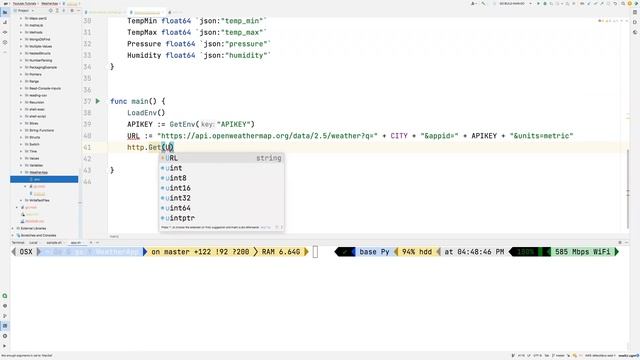Image resolution: width=640 pixels, height=360 pixels.
Task: Open Project panel options gear
Action: 72,11
